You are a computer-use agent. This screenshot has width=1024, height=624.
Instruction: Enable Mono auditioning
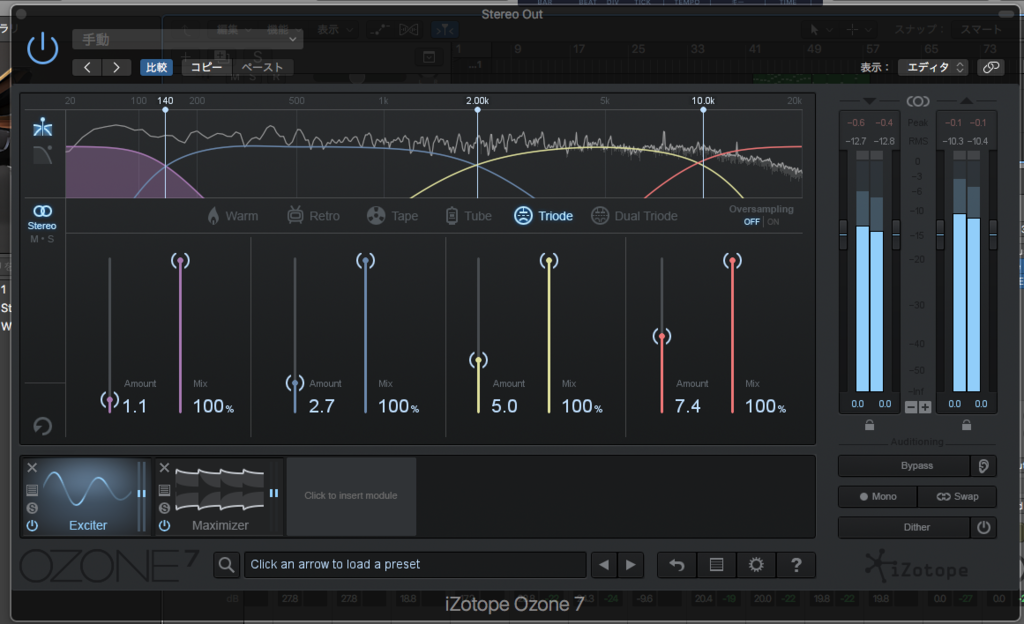tap(878, 497)
